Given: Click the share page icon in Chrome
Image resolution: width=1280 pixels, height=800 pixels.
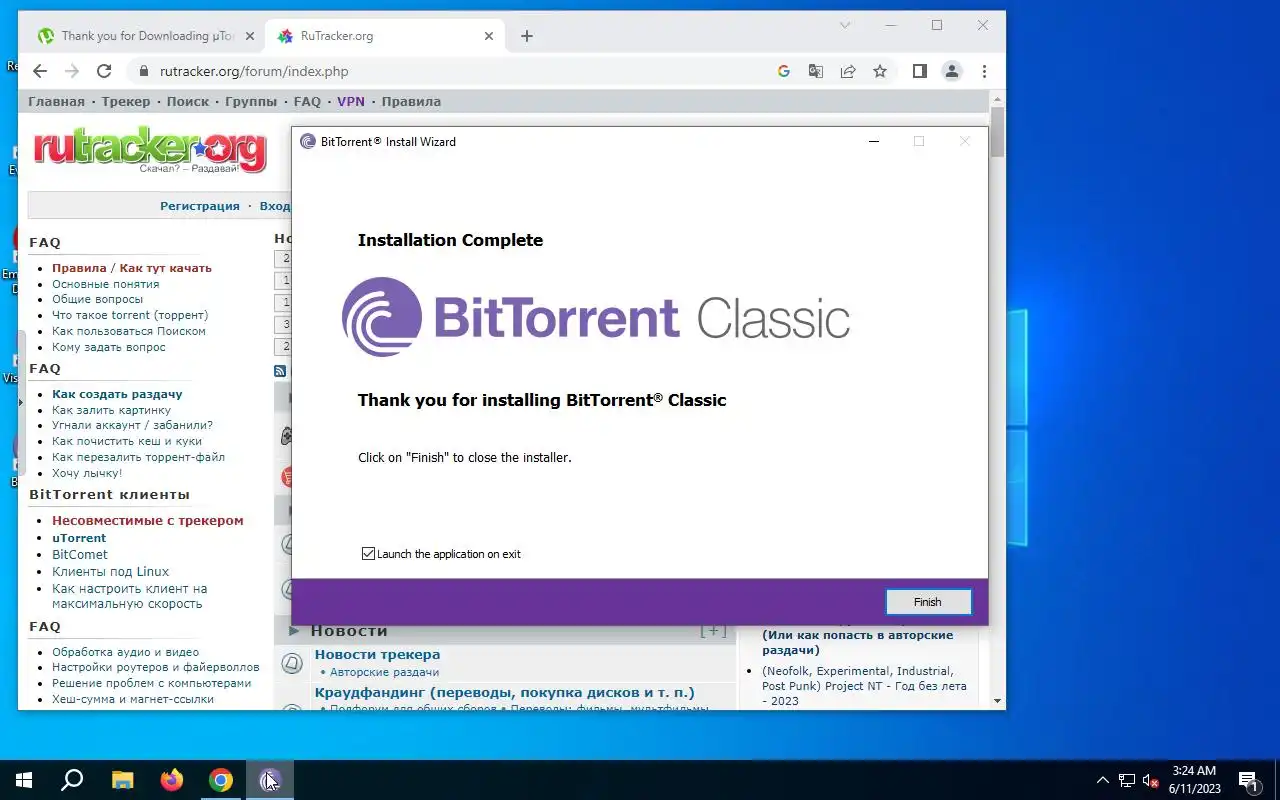Looking at the screenshot, I should 848,71.
